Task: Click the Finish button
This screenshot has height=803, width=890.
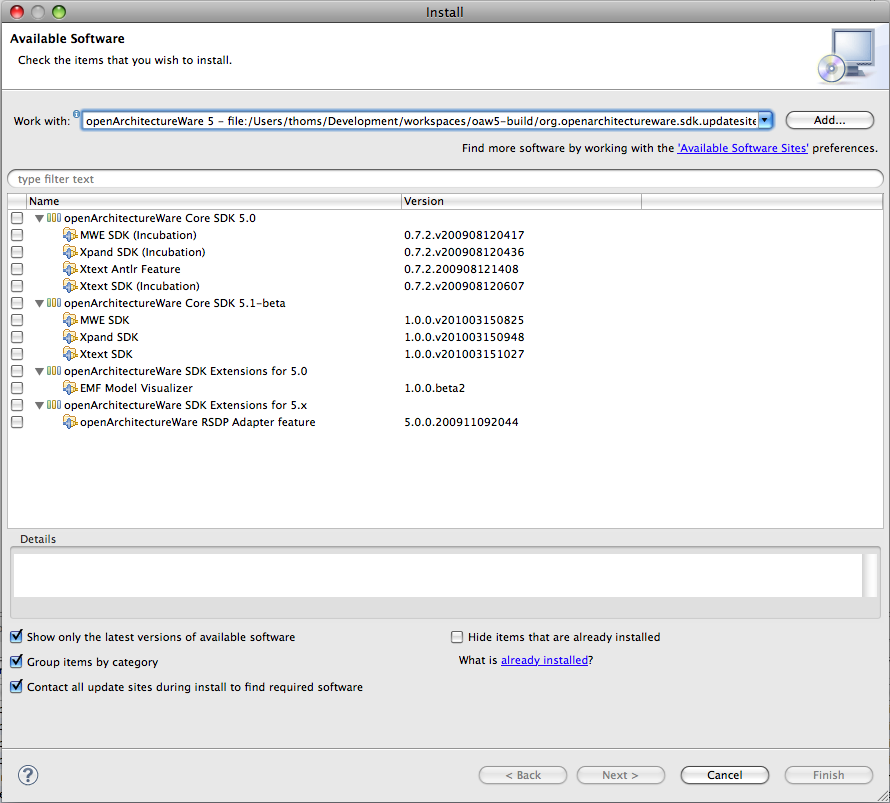Action: 829,775
